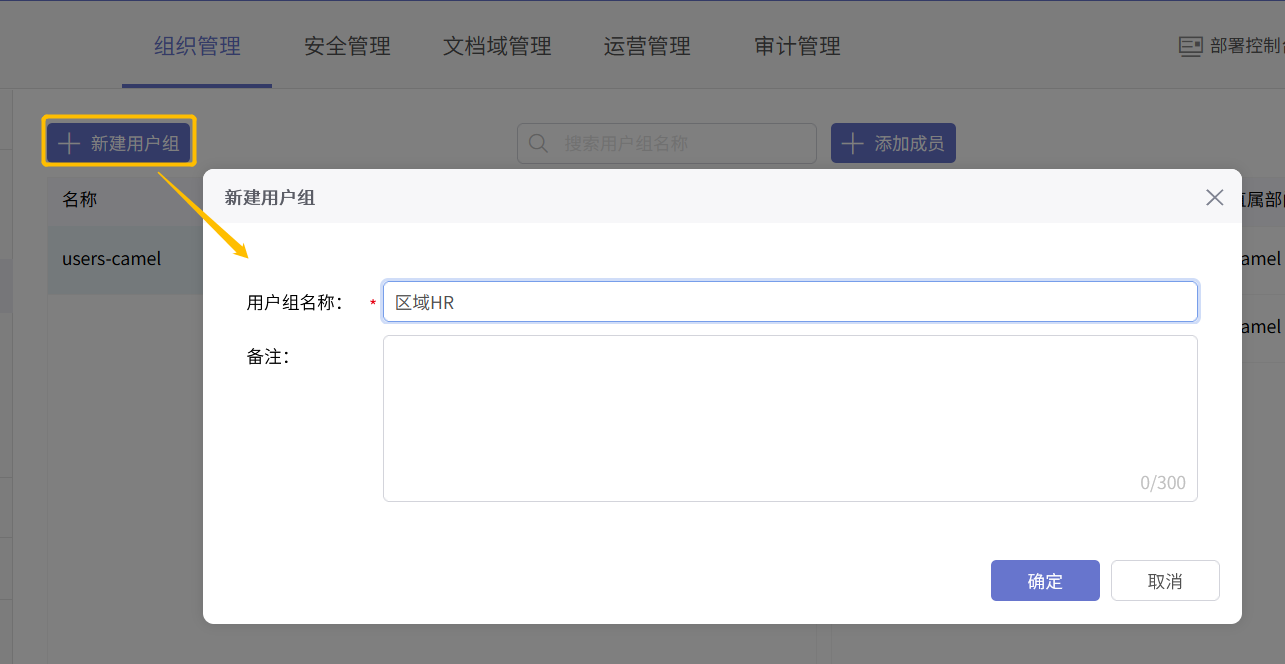The width and height of the screenshot is (1285, 664).
Task: Click into the 备注 text area
Action: 790,418
